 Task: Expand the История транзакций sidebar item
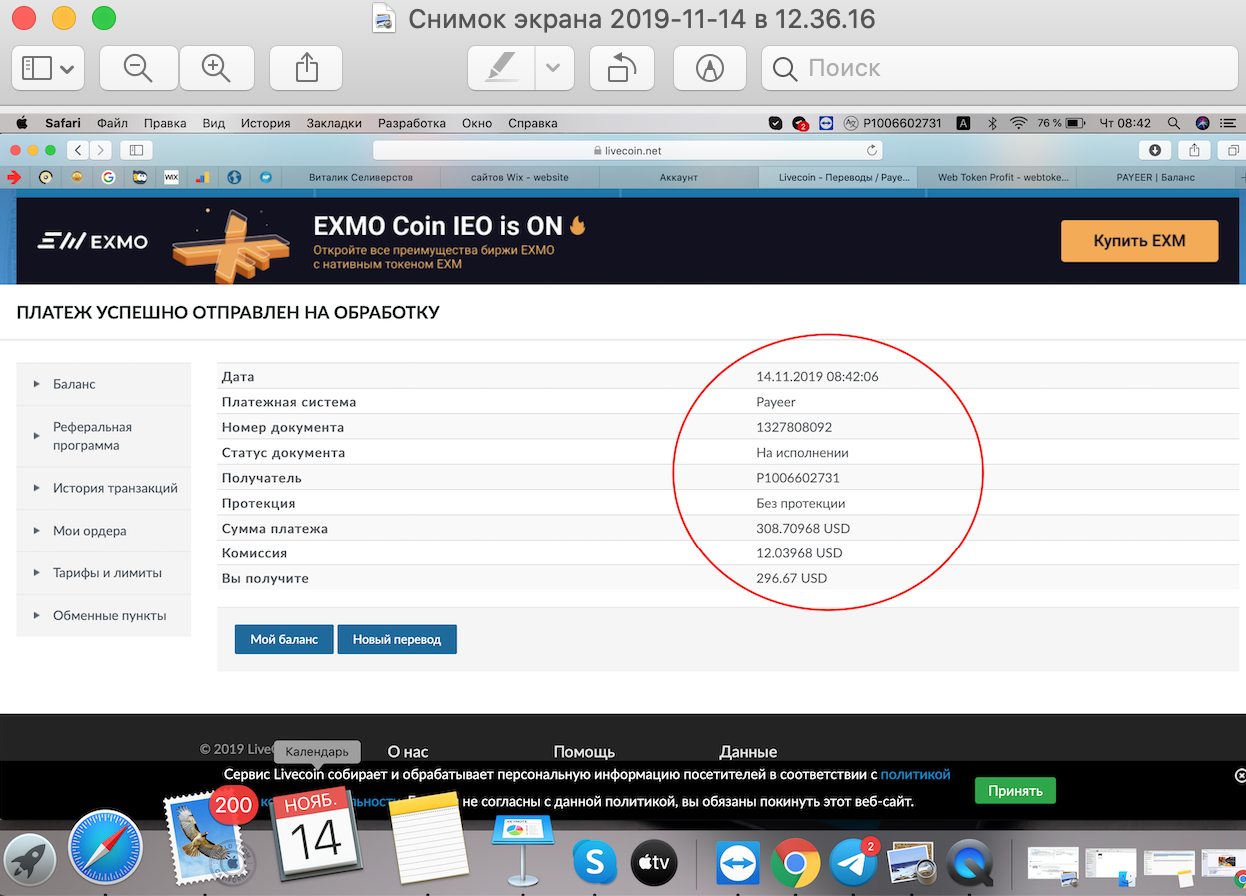pos(104,488)
